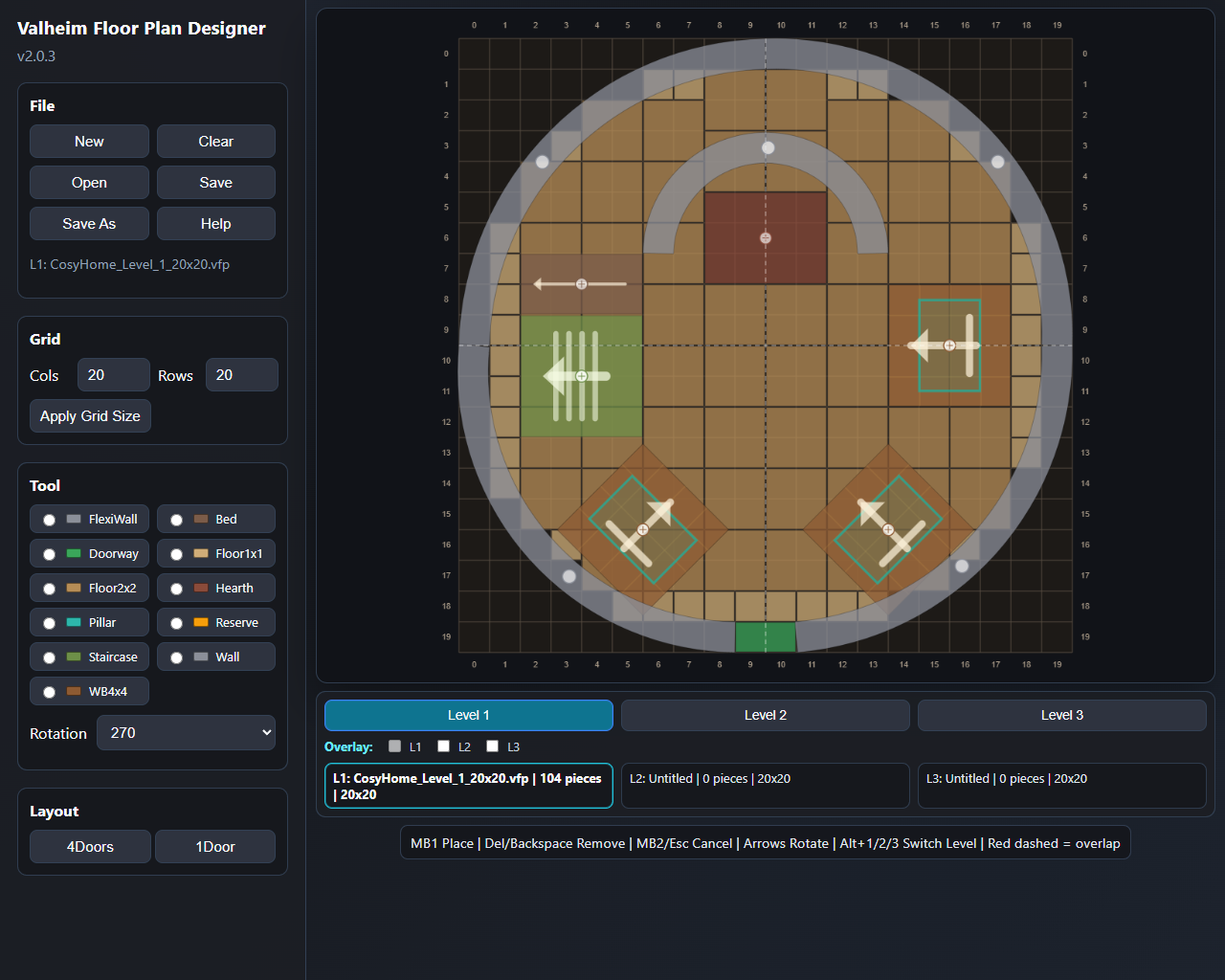
Task: Select the Bed tool radio button
Action: click(176, 520)
